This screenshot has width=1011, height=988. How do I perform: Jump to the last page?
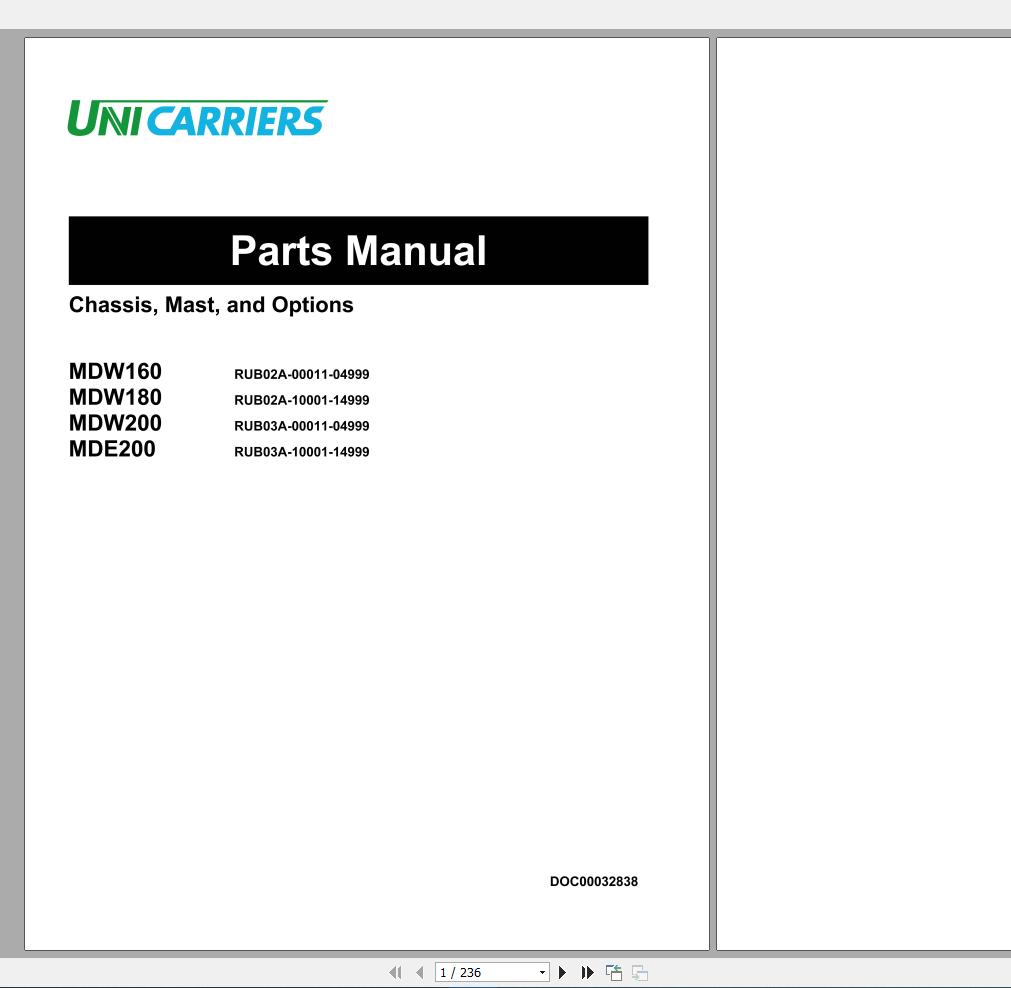[587, 972]
